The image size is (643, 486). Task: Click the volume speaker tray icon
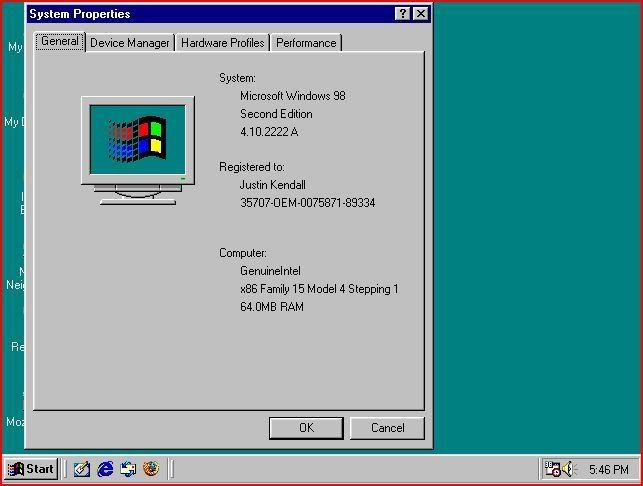click(x=570, y=469)
